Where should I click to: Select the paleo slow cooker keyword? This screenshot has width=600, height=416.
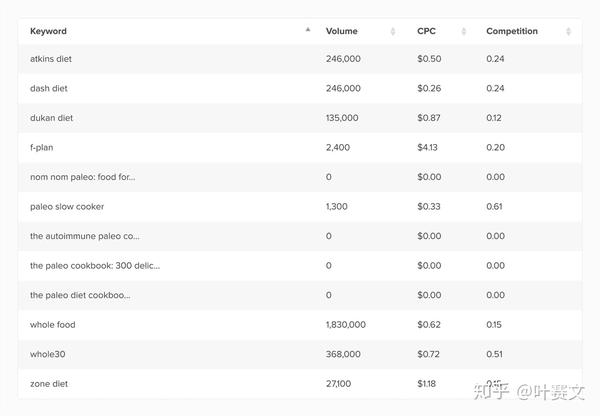pos(67,206)
